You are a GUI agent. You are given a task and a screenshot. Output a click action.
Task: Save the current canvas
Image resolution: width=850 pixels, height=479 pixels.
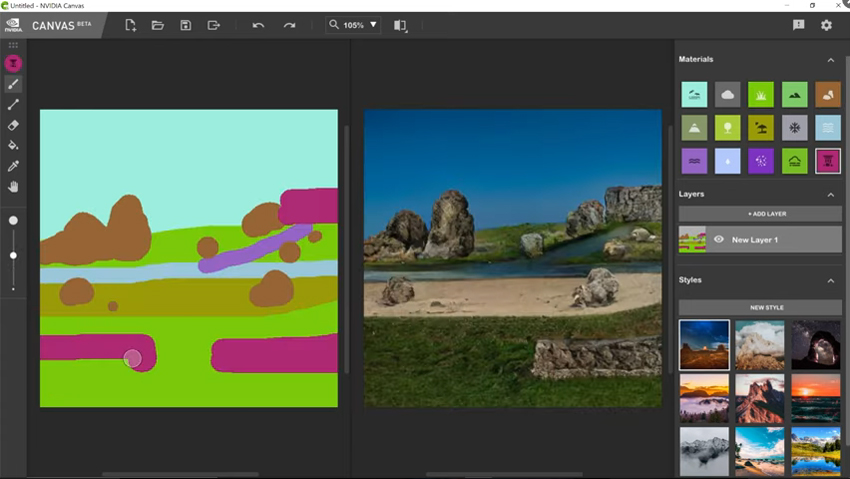(x=185, y=25)
